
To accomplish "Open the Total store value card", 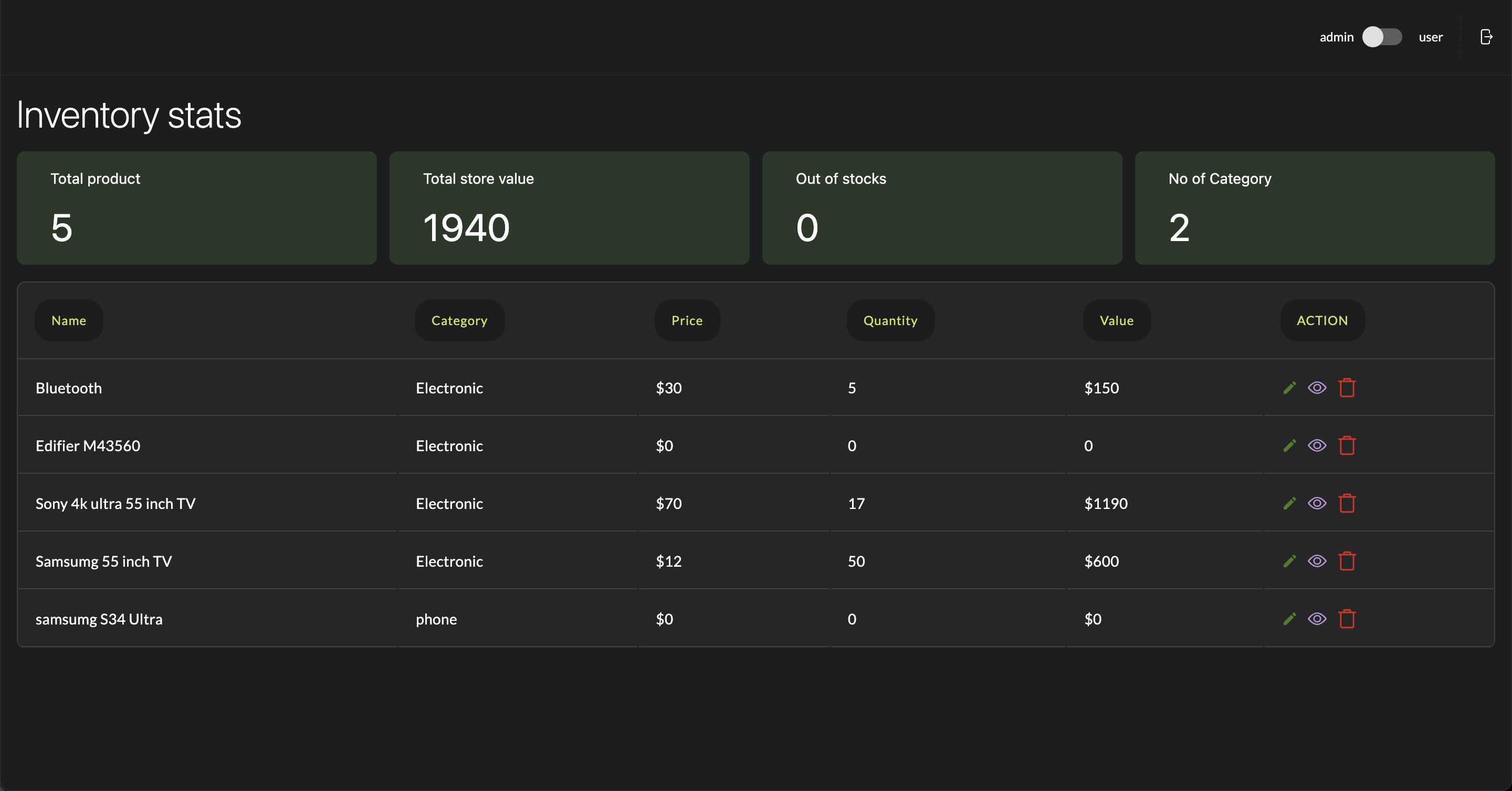I will [569, 208].
